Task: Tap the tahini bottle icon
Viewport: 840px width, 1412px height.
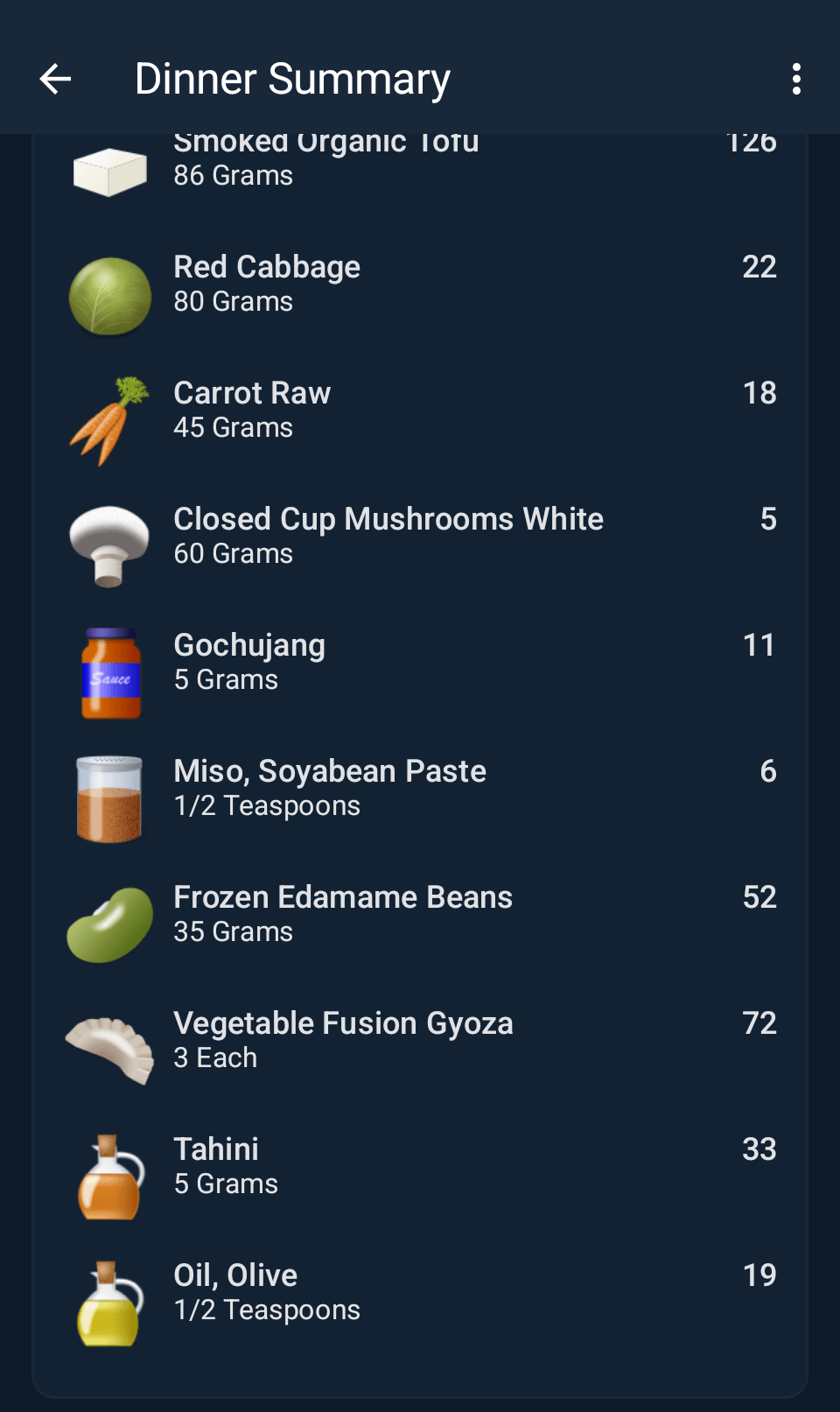Action: coord(109,1177)
